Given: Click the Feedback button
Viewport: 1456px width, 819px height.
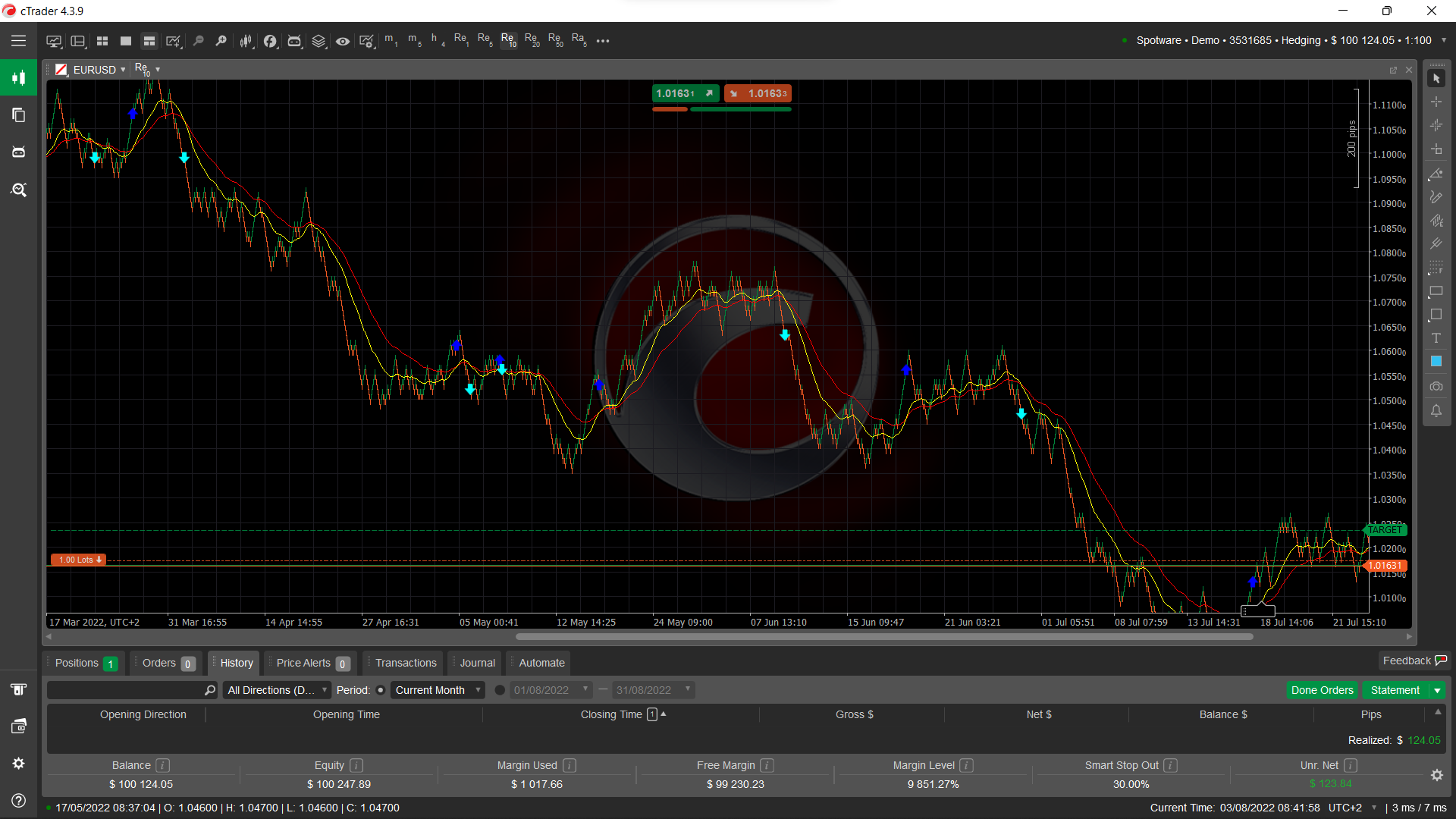Looking at the screenshot, I should [x=1414, y=661].
